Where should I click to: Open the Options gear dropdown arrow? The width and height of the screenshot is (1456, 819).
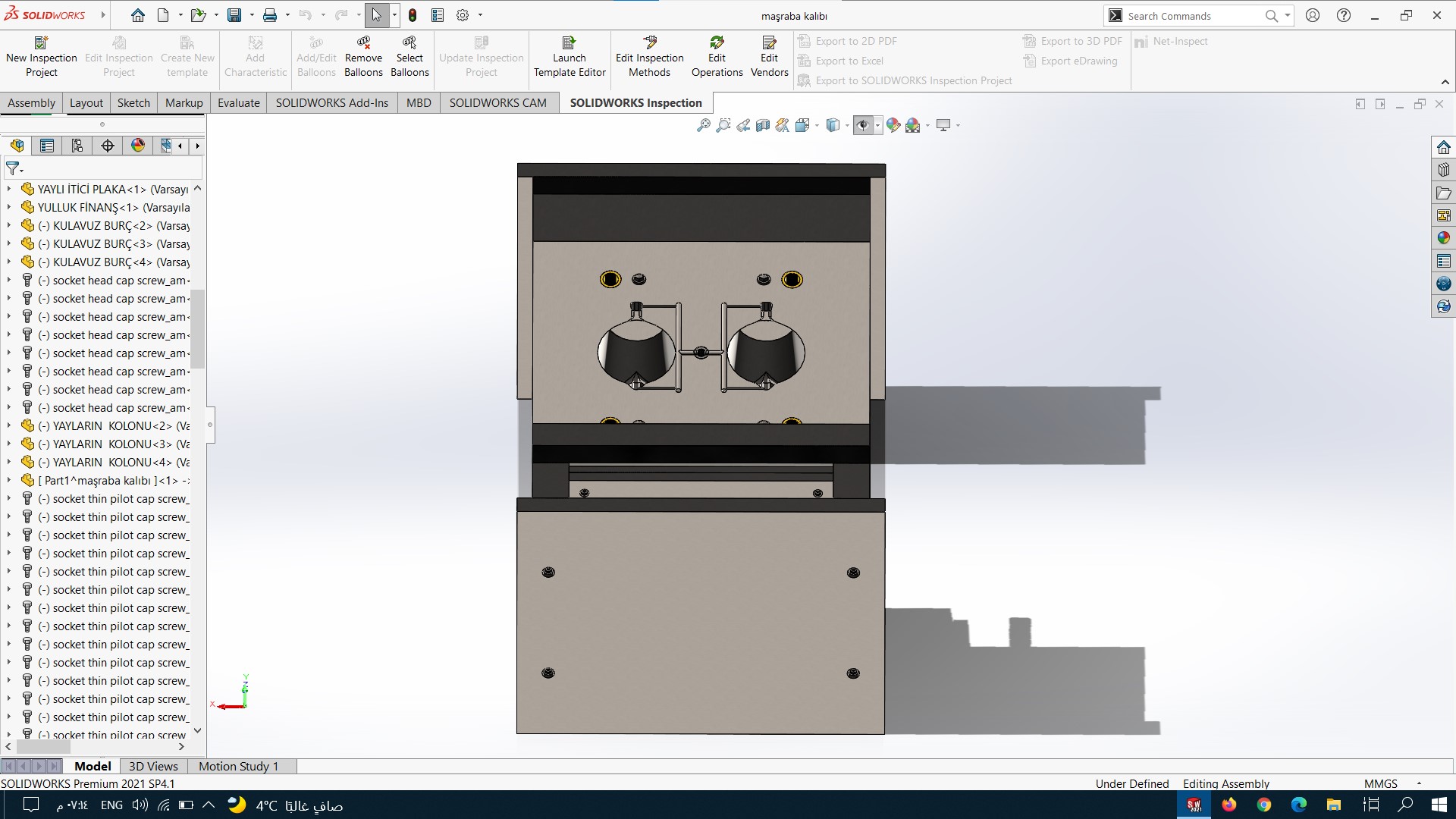pyautogui.click(x=480, y=15)
